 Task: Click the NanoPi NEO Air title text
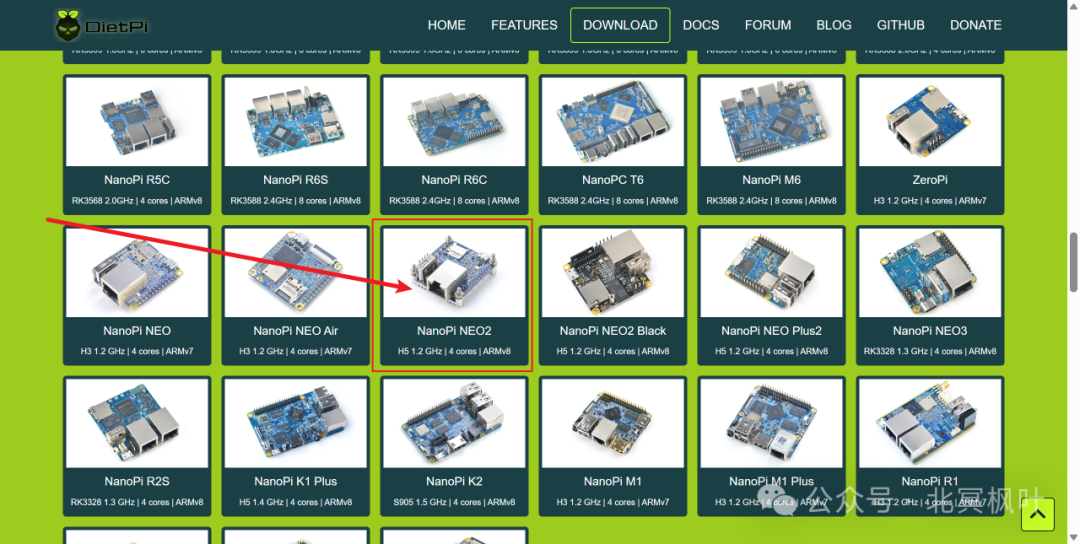tap(295, 331)
